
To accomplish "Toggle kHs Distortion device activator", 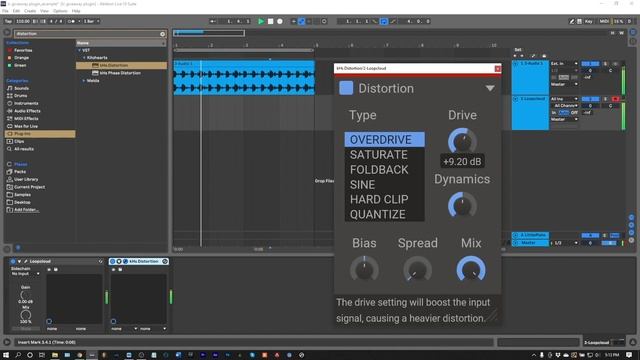I will pos(112,261).
